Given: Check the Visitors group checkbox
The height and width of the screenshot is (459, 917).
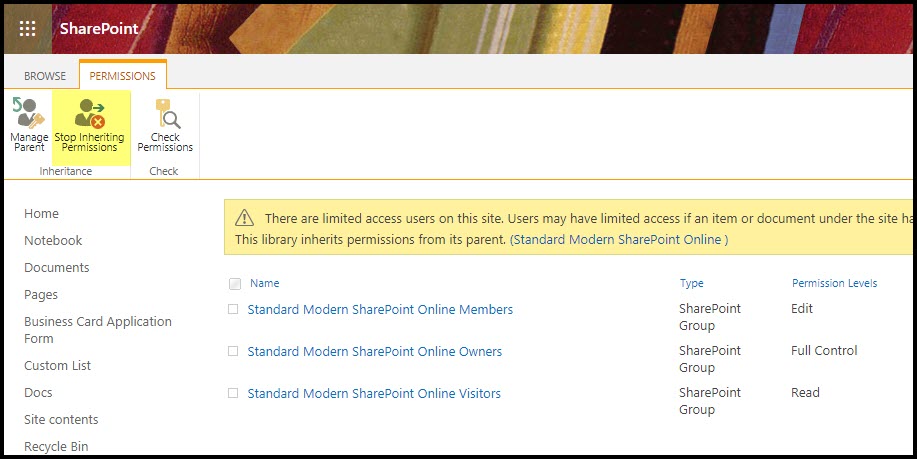Looking at the screenshot, I should (233, 394).
